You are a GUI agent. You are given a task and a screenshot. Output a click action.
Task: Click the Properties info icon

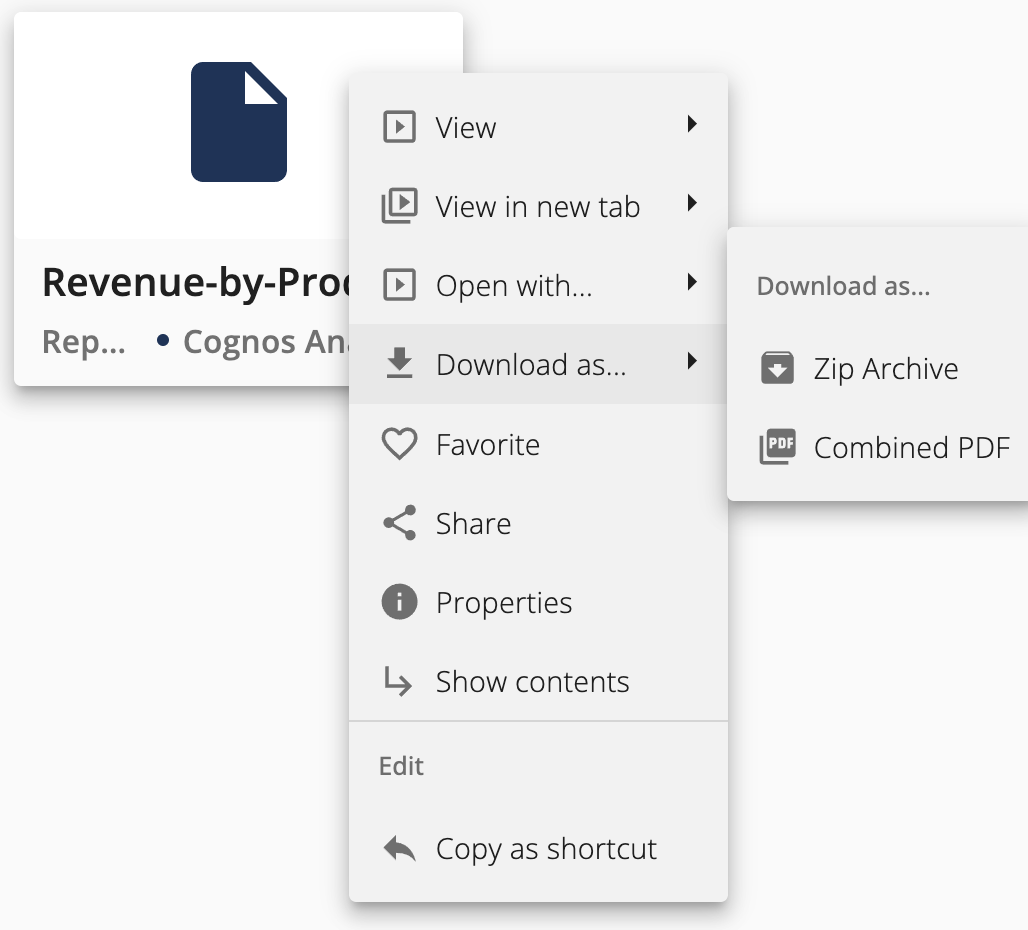pos(399,602)
